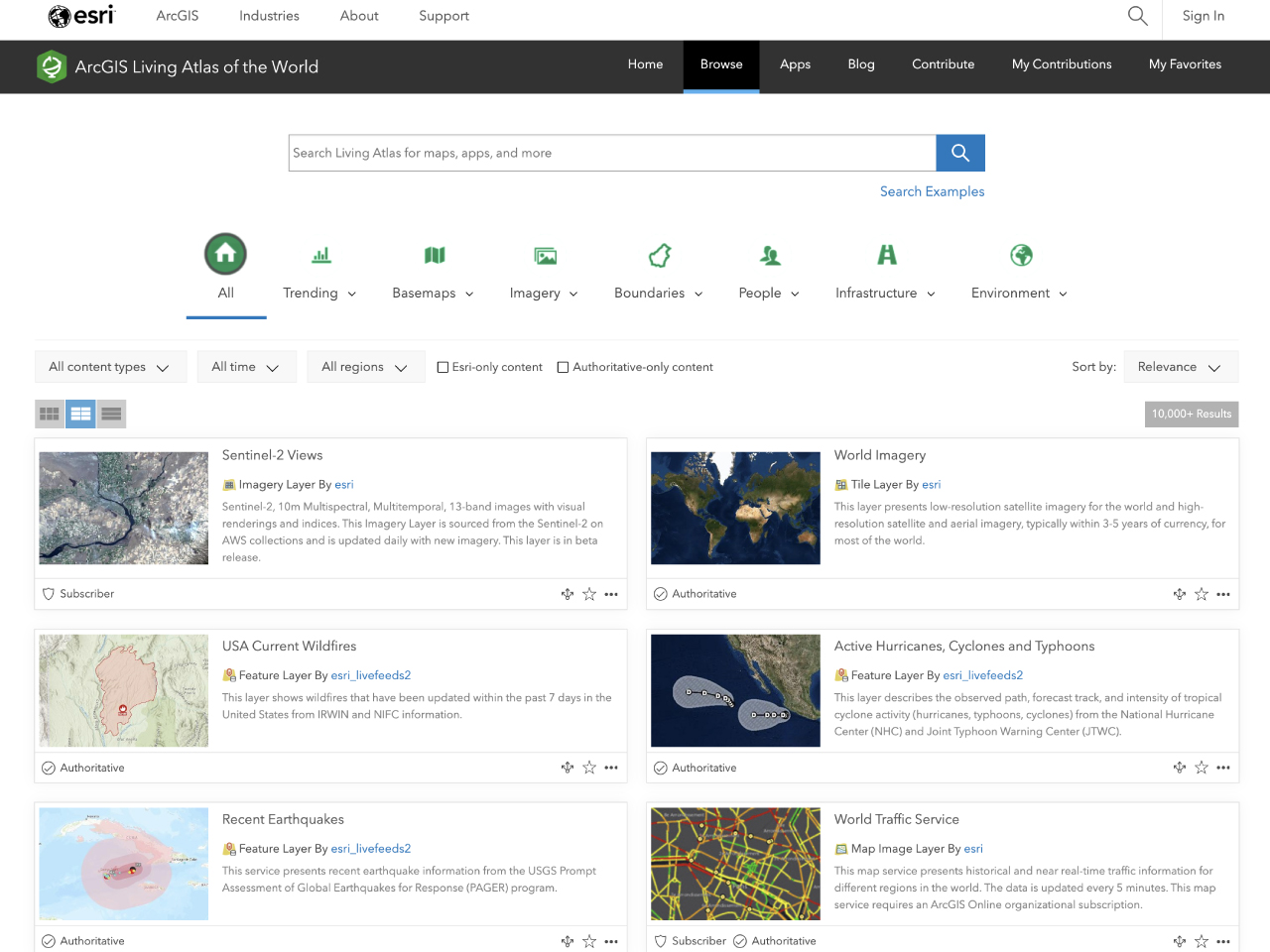Viewport: 1270px width, 952px height.
Task: Click the Living Atlas search input field
Action: click(x=612, y=153)
